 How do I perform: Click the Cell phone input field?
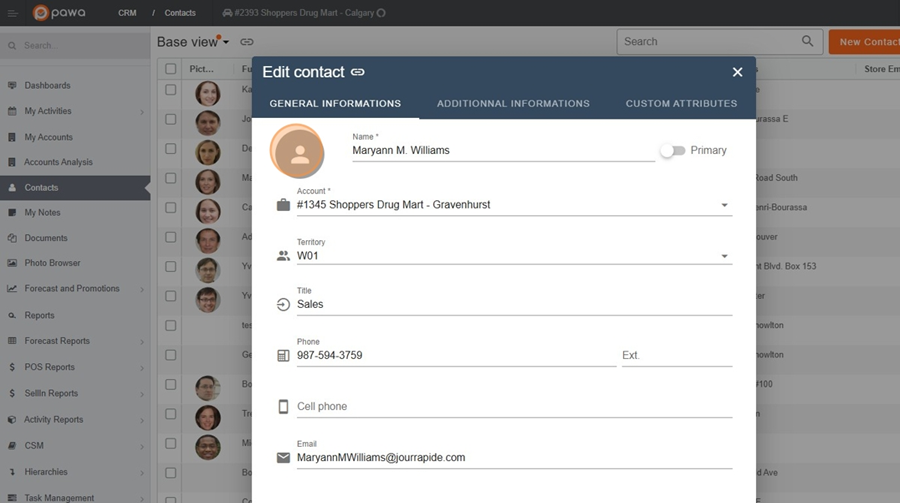pos(514,407)
